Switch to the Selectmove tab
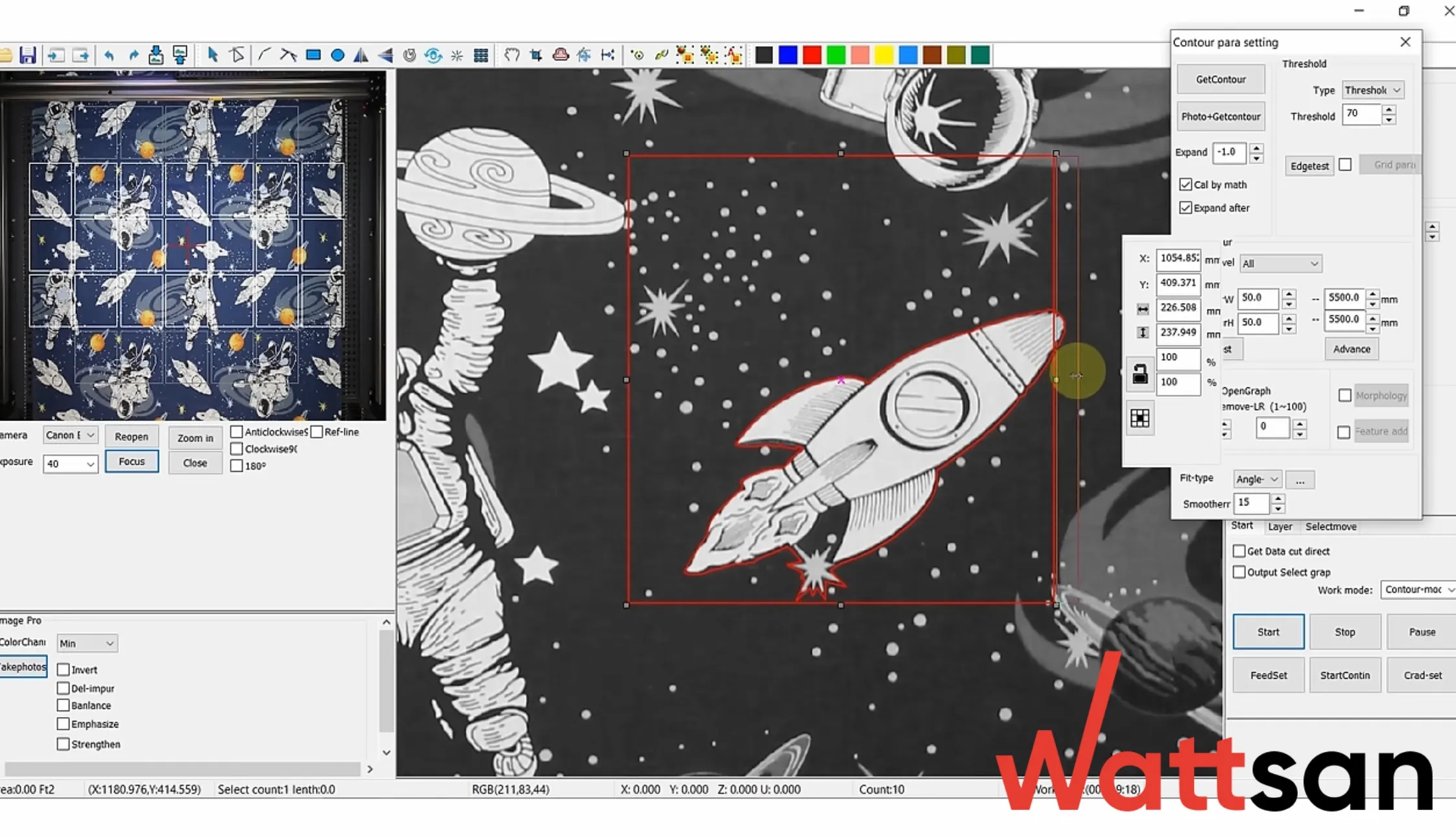The height and width of the screenshot is (837, 1456). [x=1331, y=527]
